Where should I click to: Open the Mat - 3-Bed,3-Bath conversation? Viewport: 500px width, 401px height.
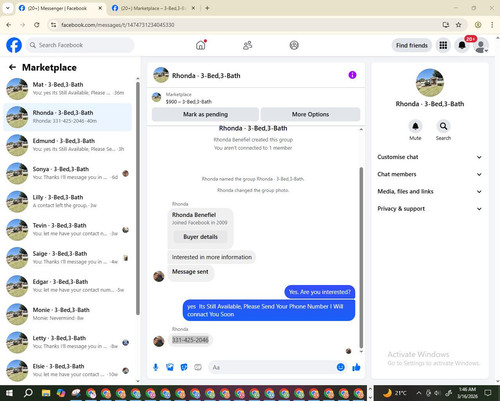(x=67, y=89)
